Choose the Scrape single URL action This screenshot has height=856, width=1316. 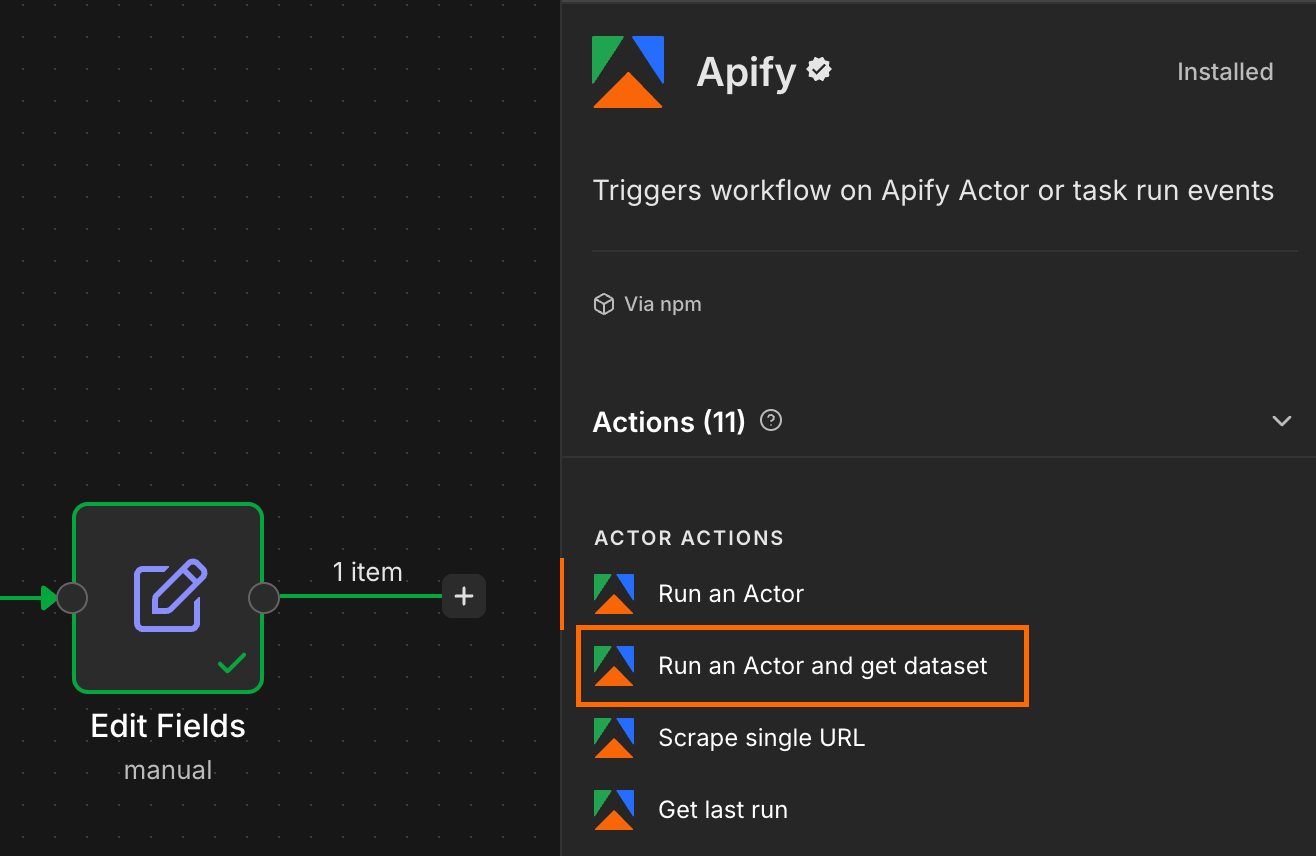click(939, 738)
